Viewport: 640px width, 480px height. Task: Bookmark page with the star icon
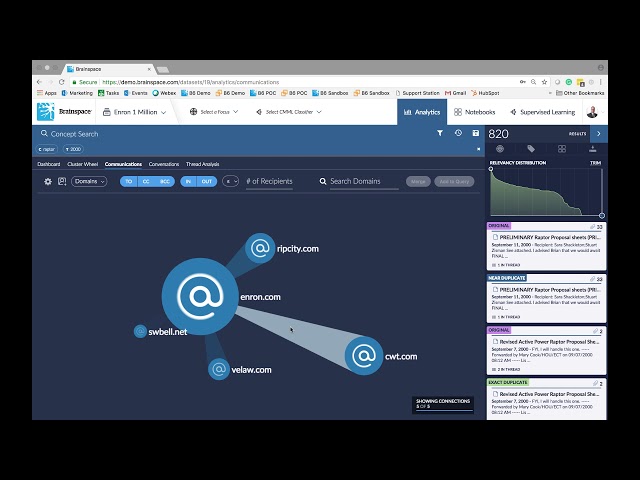[544, 82]
